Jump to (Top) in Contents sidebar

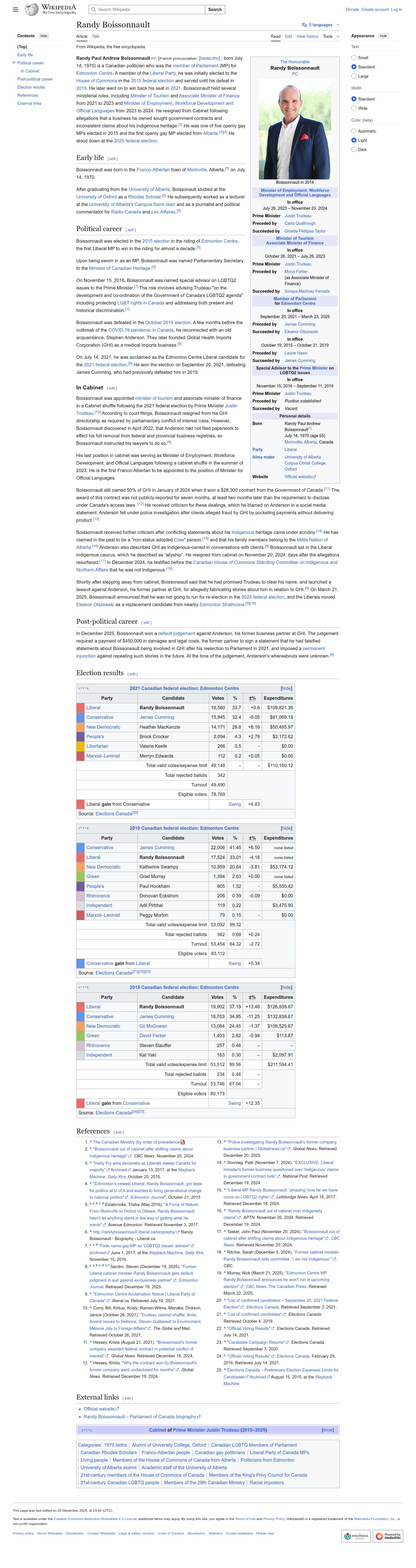(x=22, y=47)
